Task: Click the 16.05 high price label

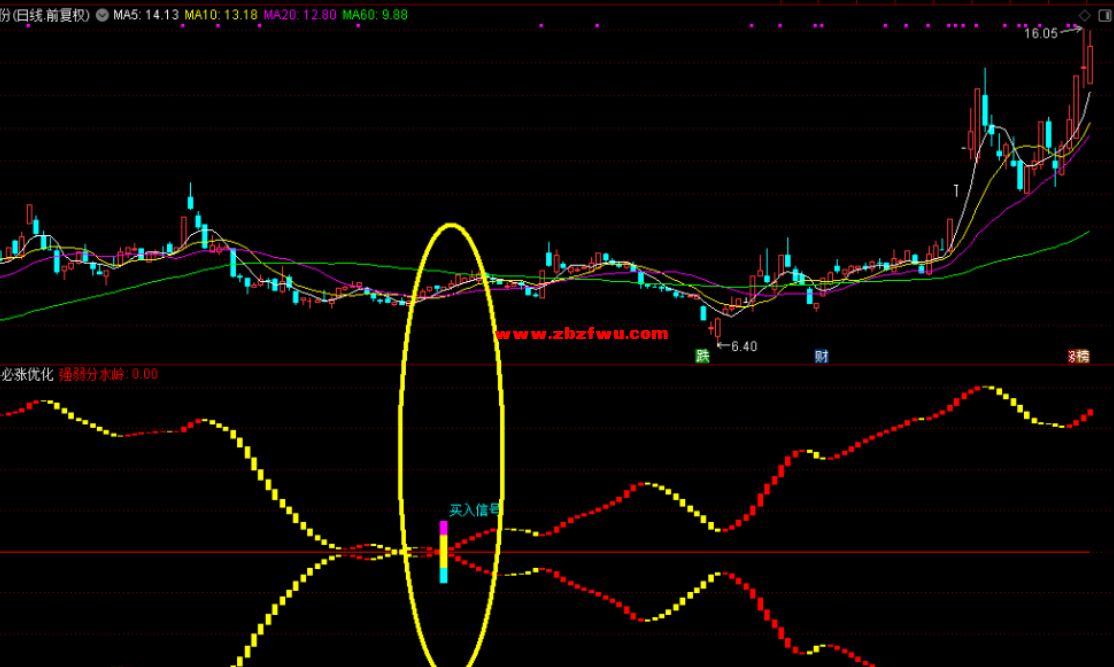Action: click(x=1041, y=33)
